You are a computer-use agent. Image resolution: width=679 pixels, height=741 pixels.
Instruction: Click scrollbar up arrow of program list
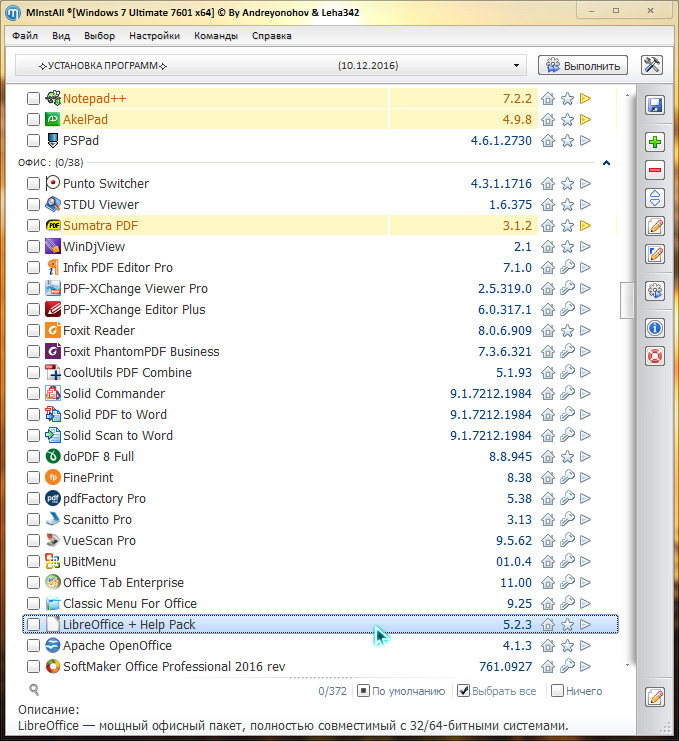tap(627, 95)
